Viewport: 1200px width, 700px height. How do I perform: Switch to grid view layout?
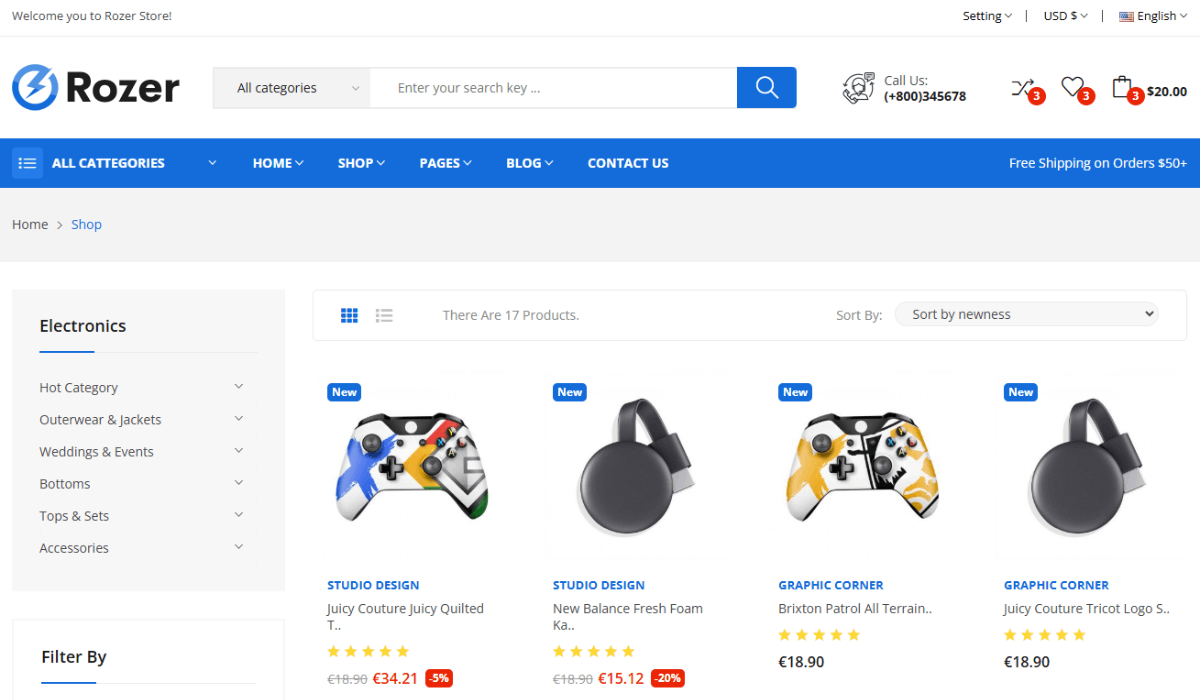349,315
